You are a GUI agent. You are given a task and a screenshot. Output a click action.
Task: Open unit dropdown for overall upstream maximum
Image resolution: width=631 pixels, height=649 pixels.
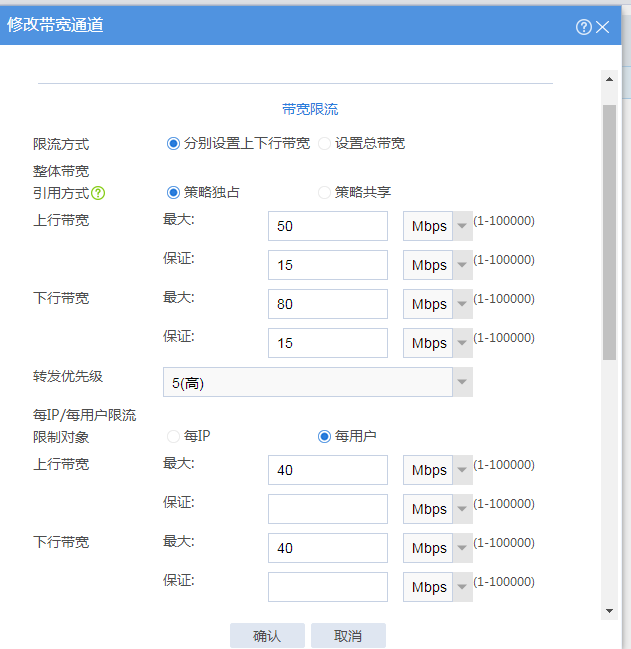click(x=437, y=226)
